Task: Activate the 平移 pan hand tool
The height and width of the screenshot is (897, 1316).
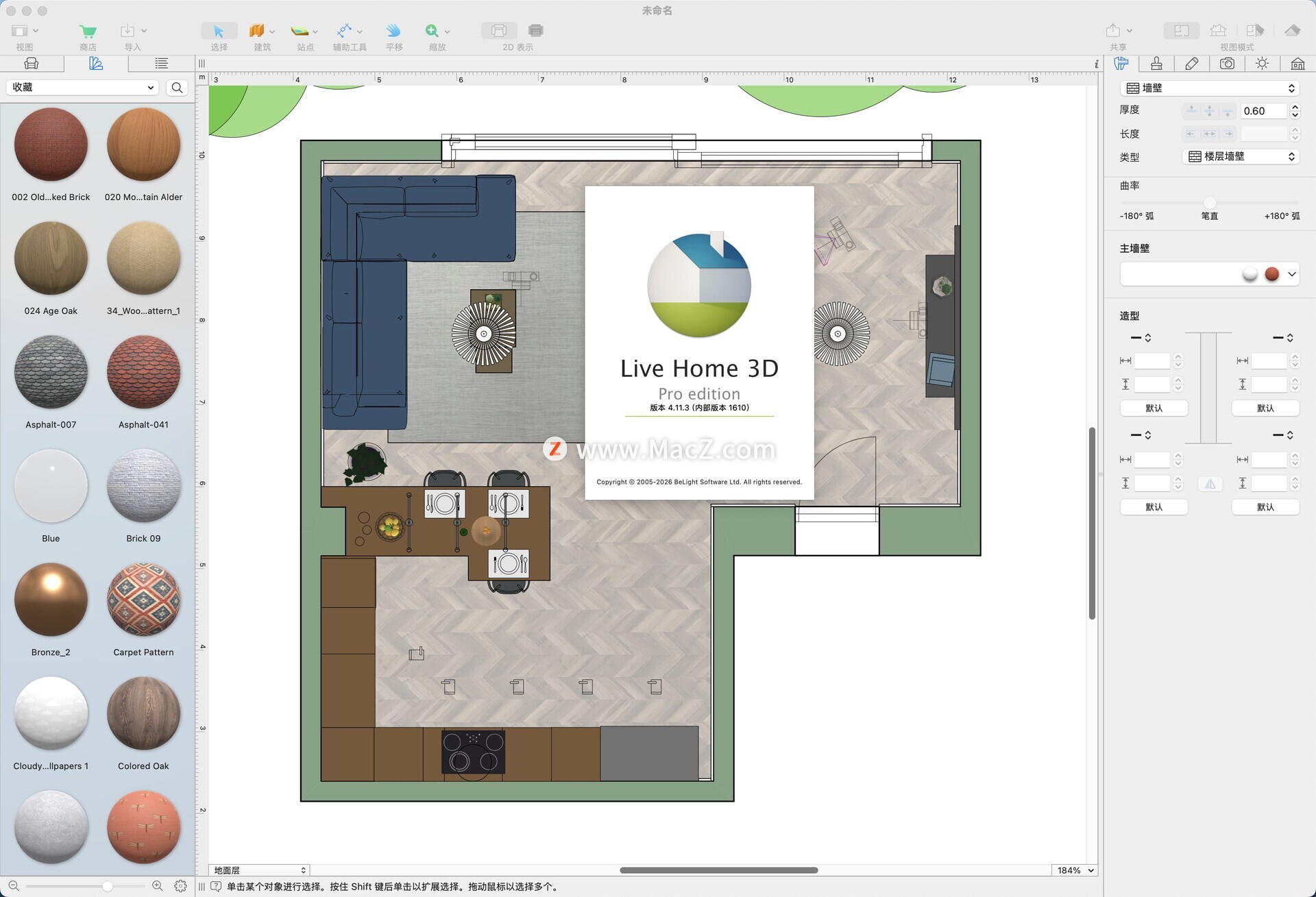Action: (x=393, y=31)
